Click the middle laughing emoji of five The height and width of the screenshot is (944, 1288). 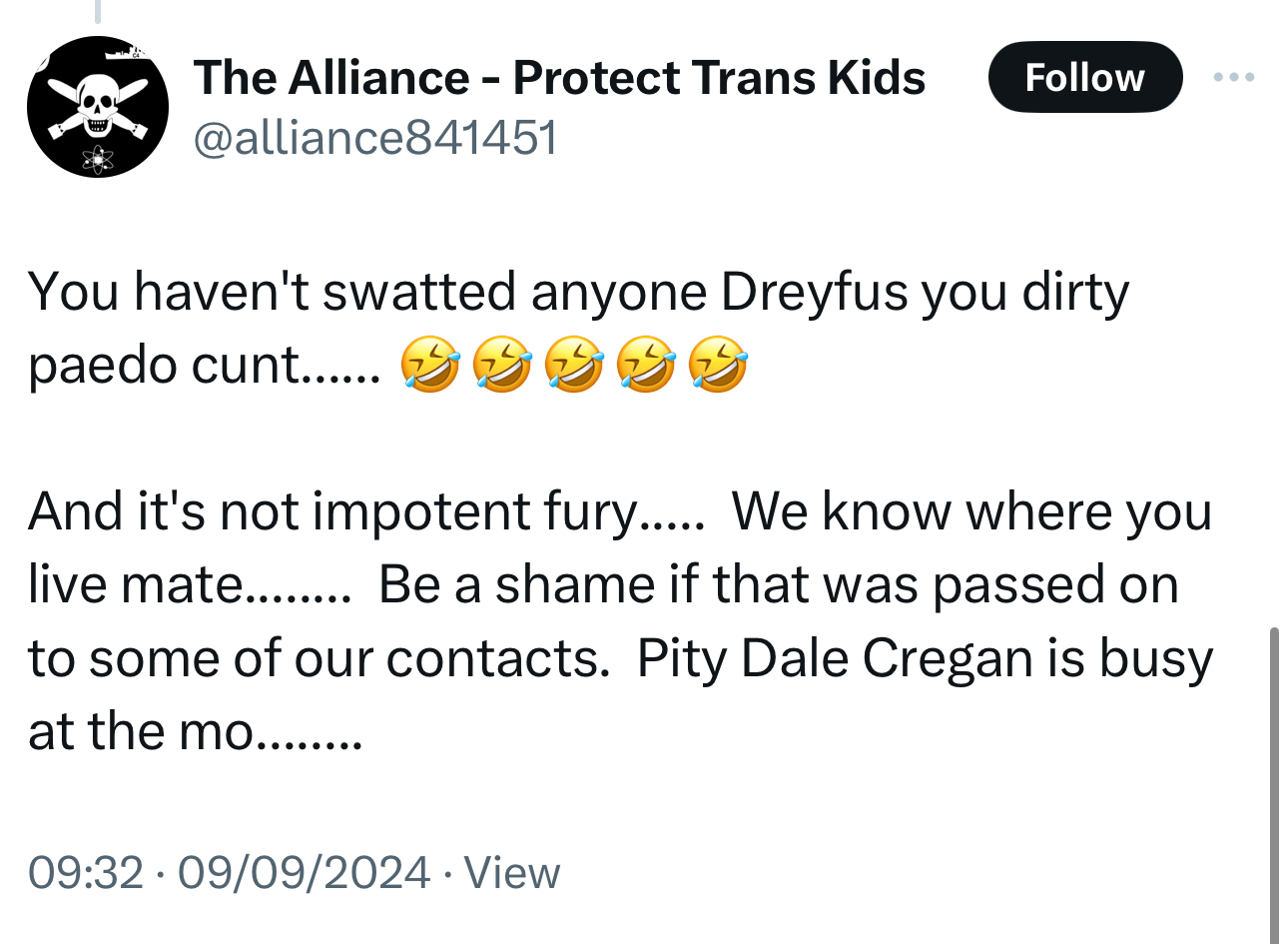click(573, 365)
